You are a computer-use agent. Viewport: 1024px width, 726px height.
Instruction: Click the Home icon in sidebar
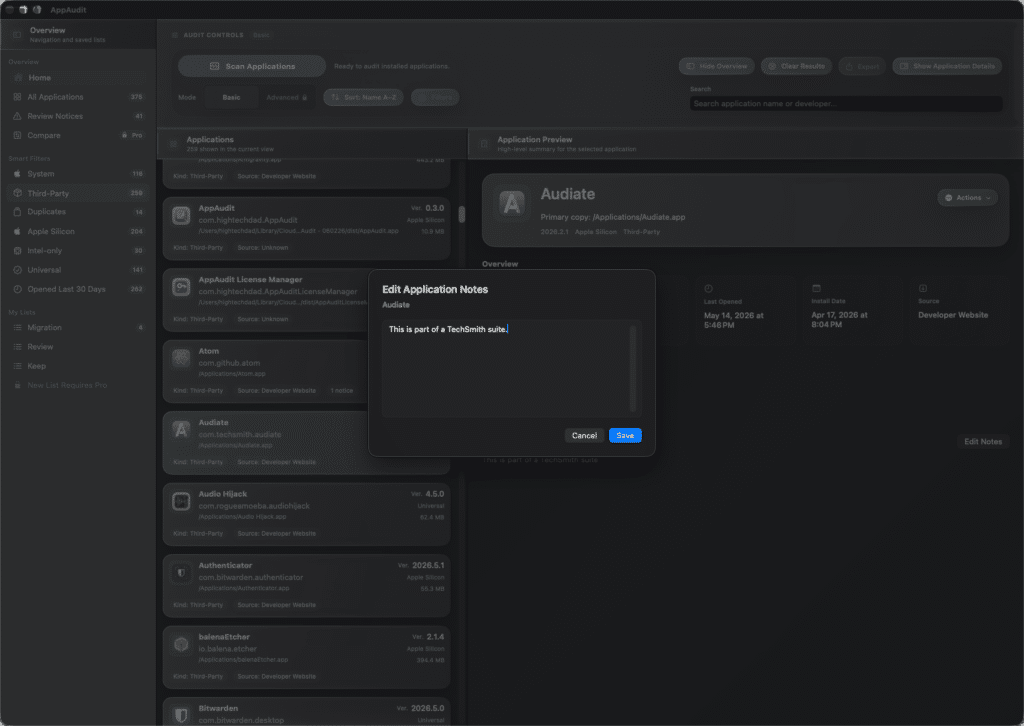[18, 78]
